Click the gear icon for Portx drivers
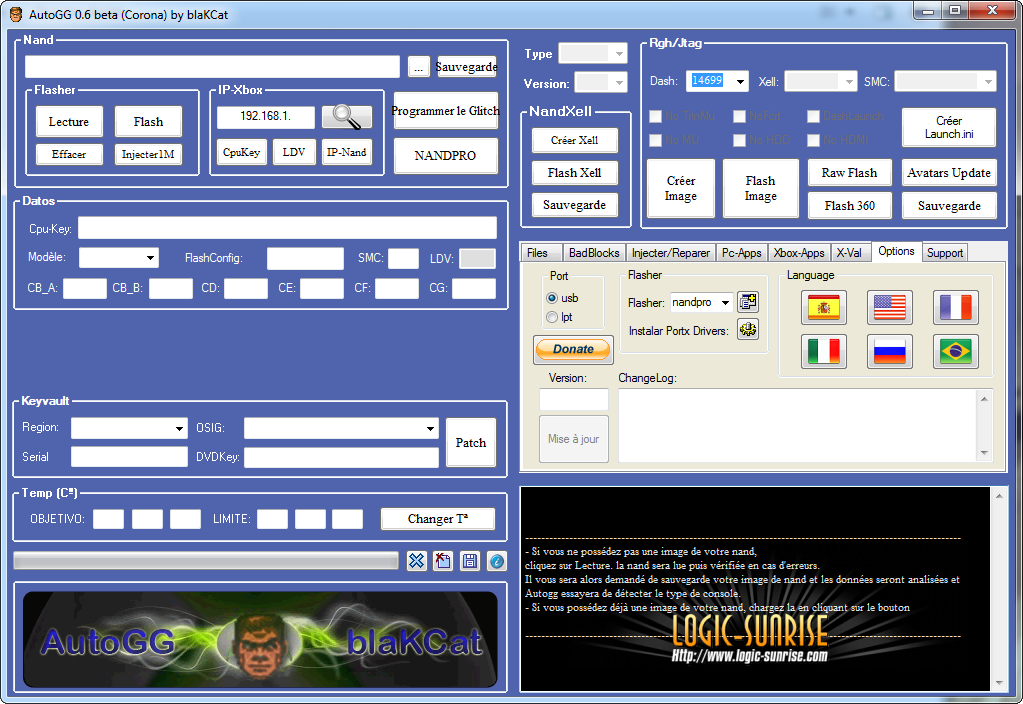 pyautogui.click(x=747, y=329)
